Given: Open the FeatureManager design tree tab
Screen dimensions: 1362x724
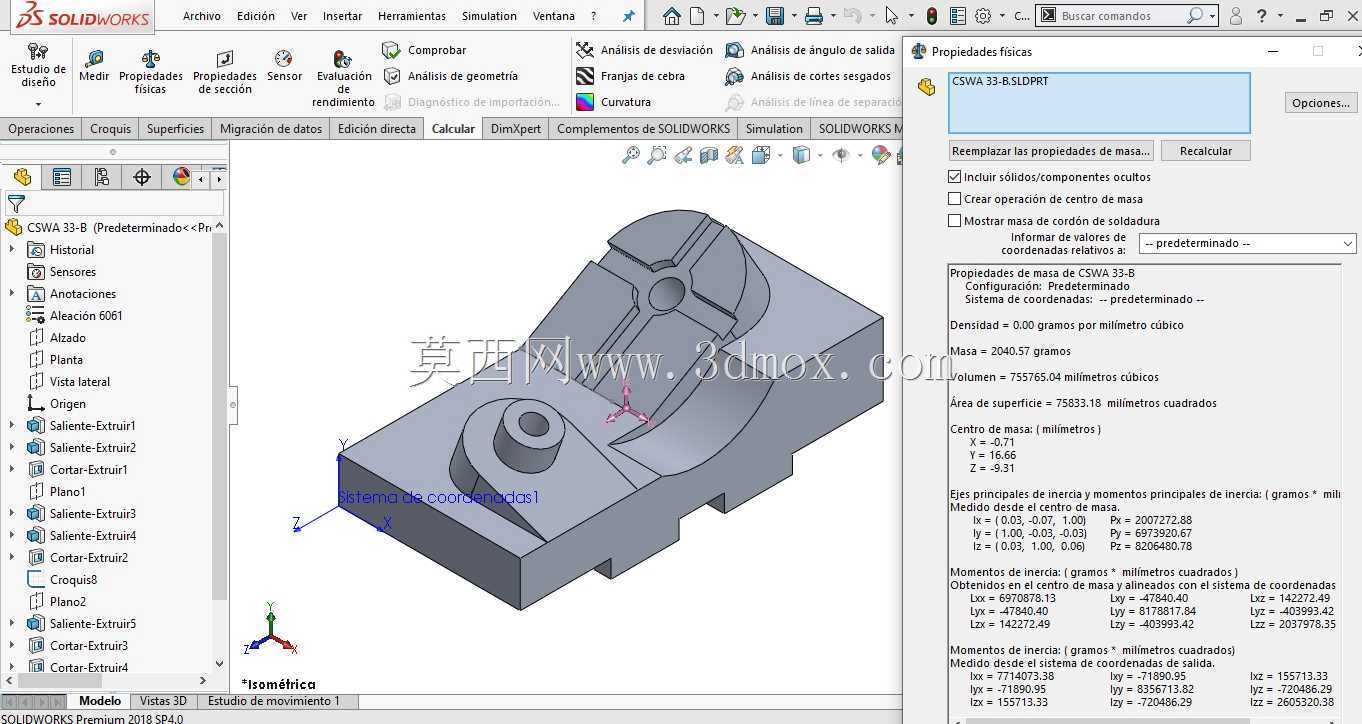Looking at the screenshot, I should 22,177.
